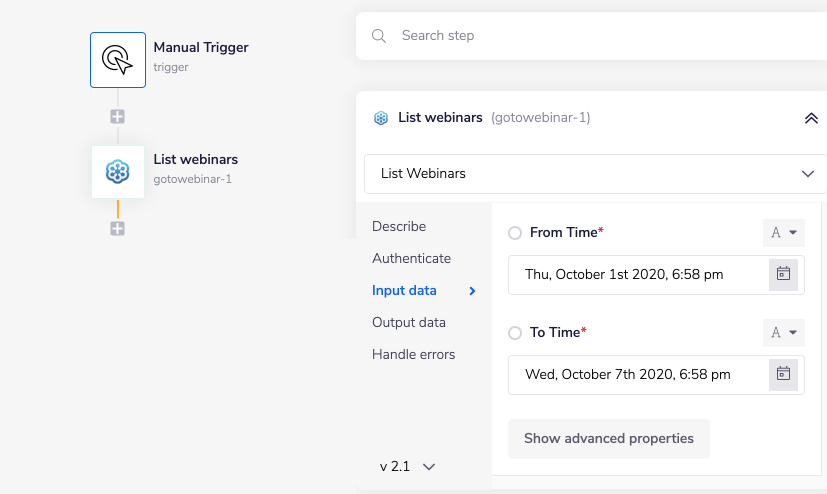Switch to the Authenticate tab

pos(411,258)
